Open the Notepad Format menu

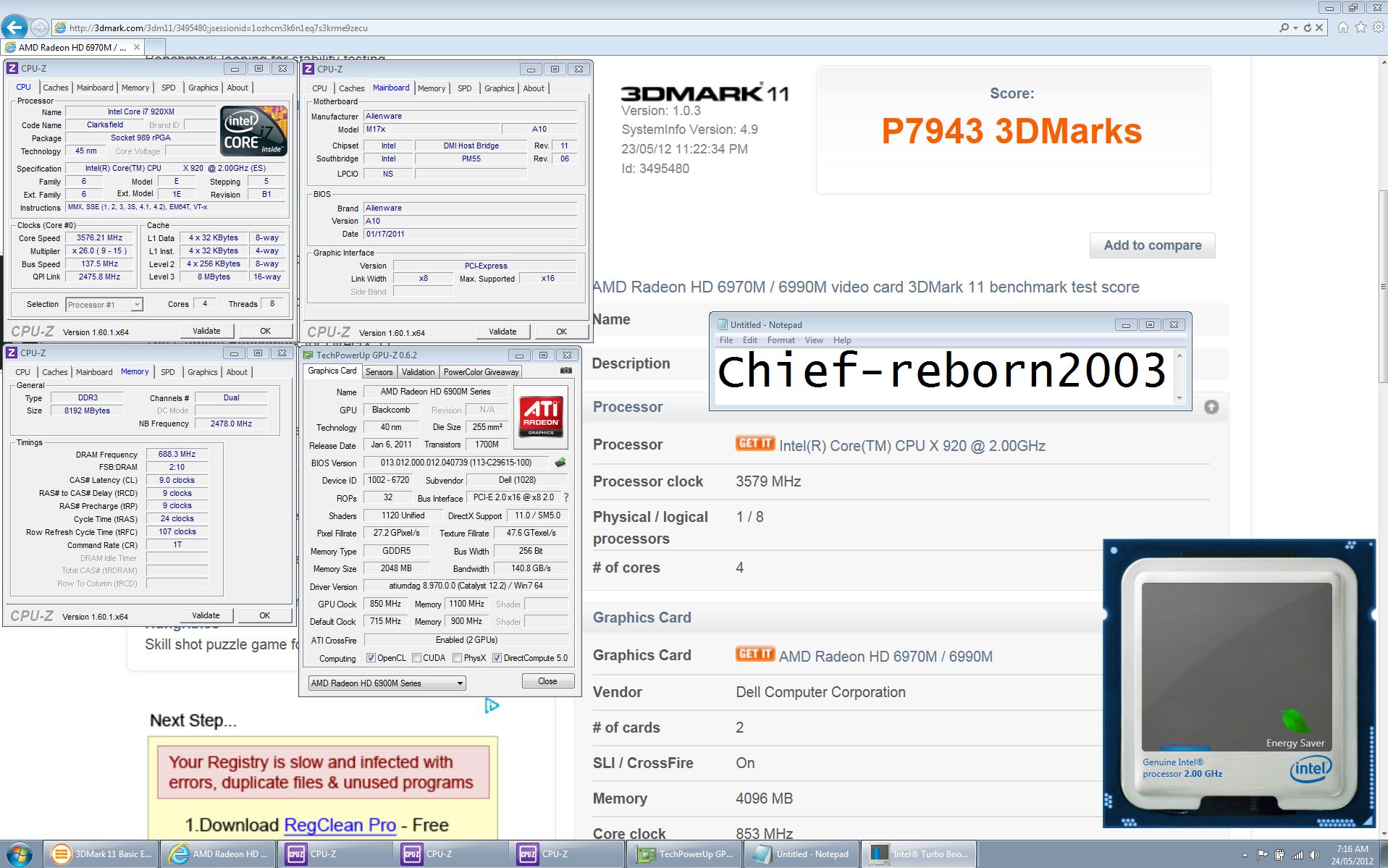pyautogui.click(x=781, y=340)
